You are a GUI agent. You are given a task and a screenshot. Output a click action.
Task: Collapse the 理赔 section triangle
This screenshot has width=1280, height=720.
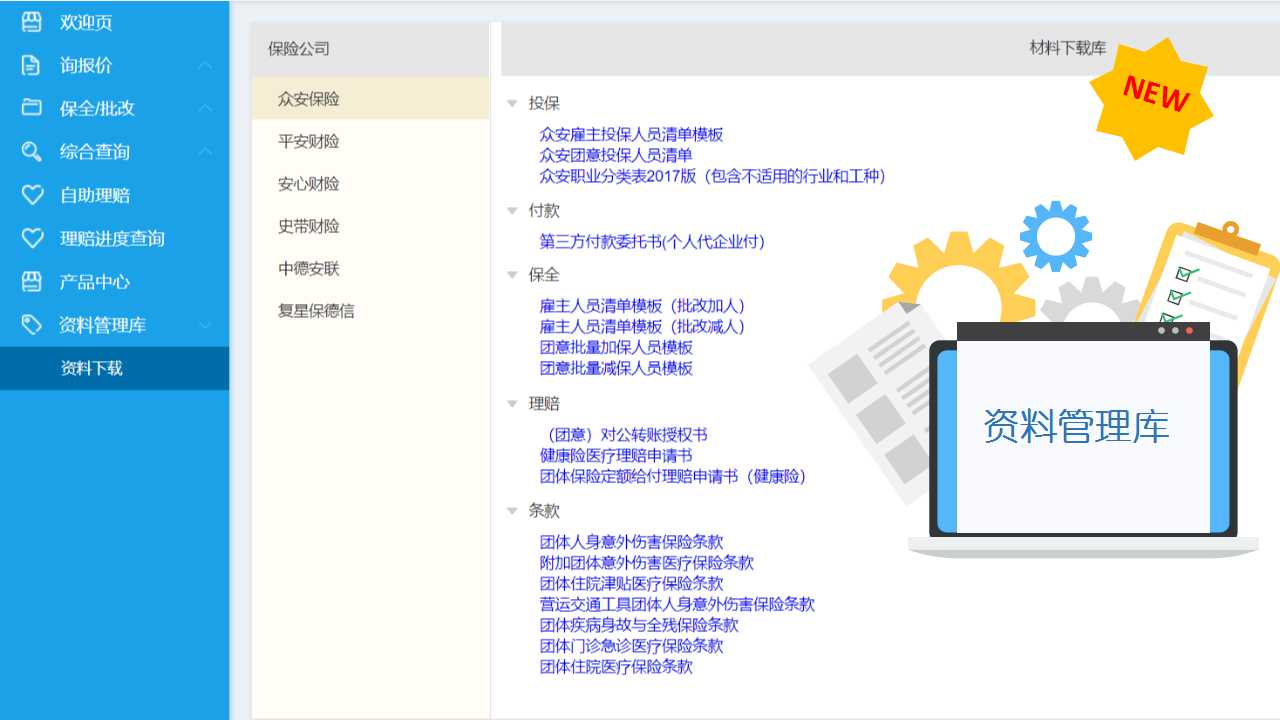(x=512, y=404)
